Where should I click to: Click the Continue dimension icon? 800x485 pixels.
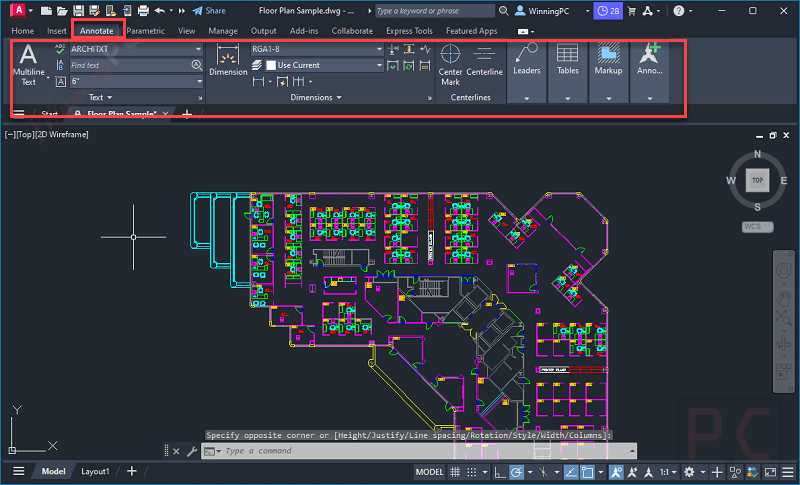(298, 81)
